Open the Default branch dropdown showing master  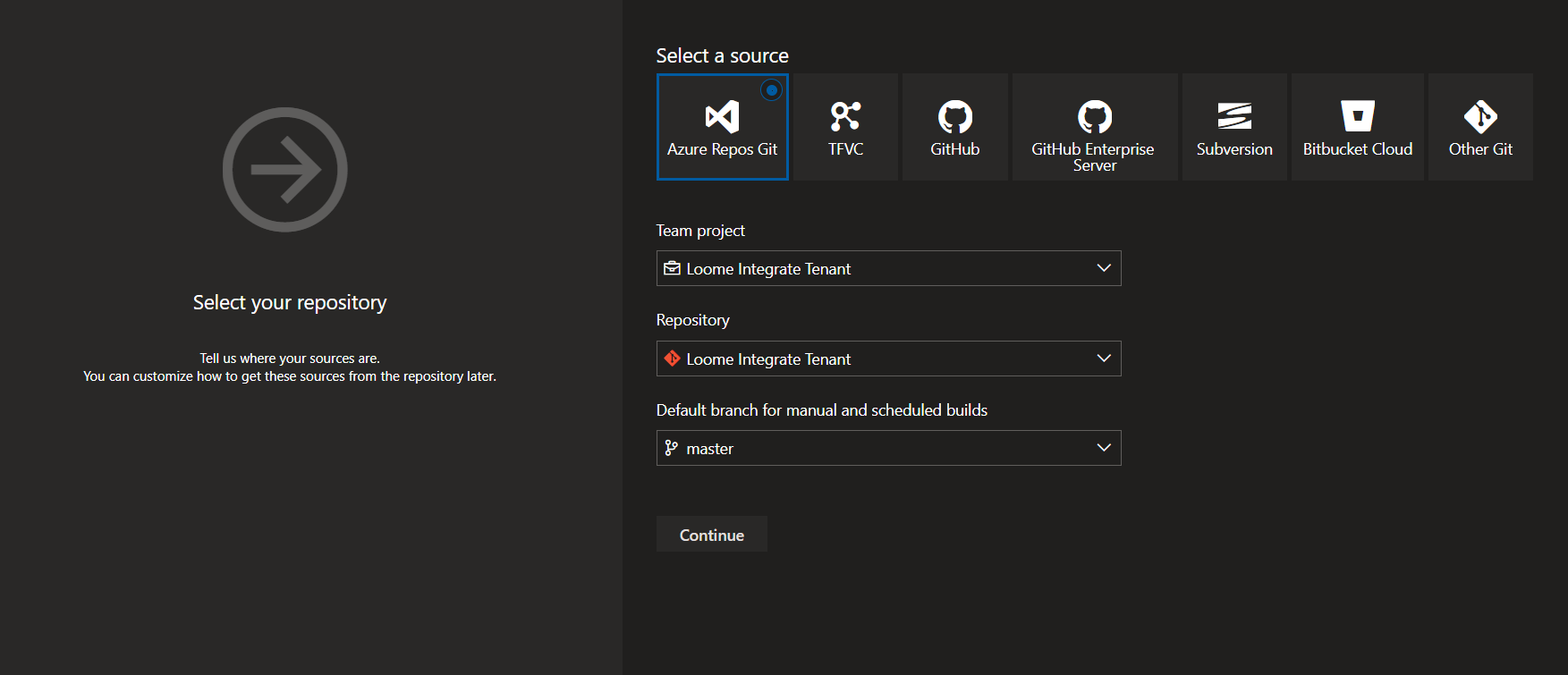888,448
